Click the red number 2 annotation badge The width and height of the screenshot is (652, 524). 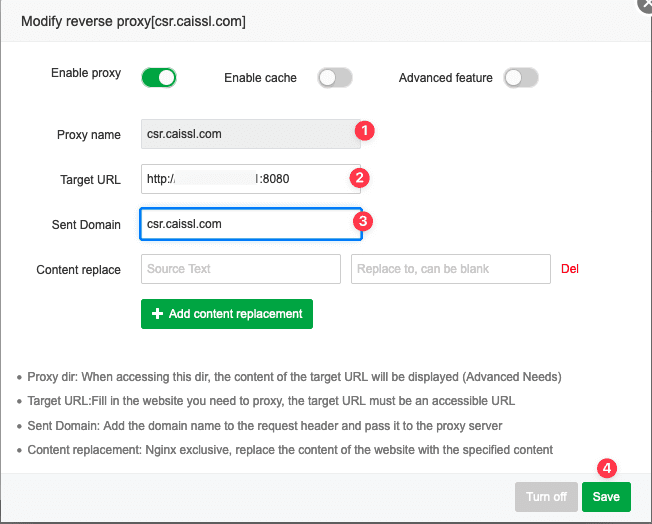click(360, 178)
